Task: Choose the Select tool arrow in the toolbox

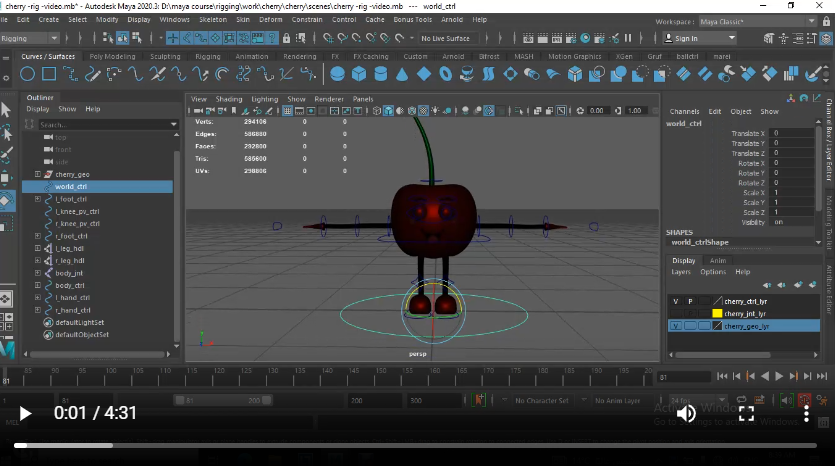Action: [x=6, y=109]
